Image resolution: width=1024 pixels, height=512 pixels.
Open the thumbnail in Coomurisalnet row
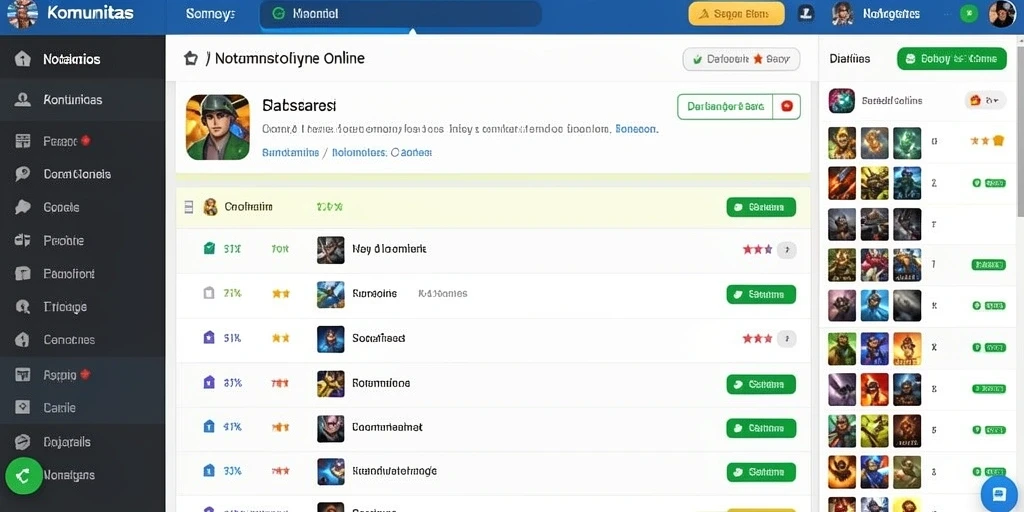pos(330,428)
